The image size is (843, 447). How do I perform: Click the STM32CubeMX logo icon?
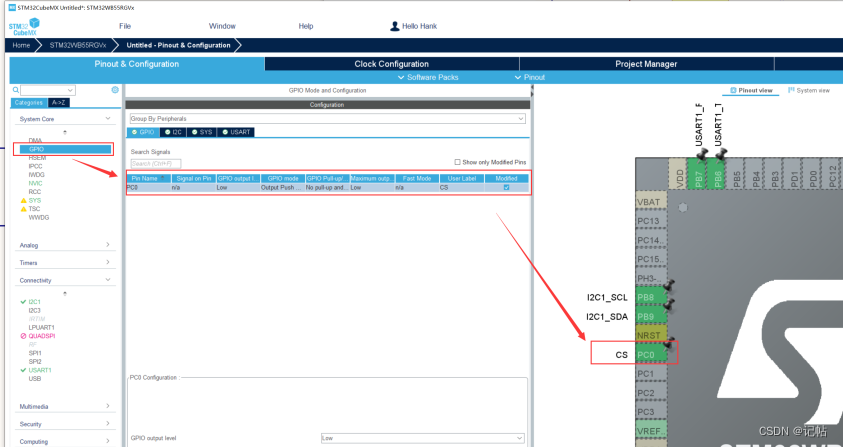point(24,26)
